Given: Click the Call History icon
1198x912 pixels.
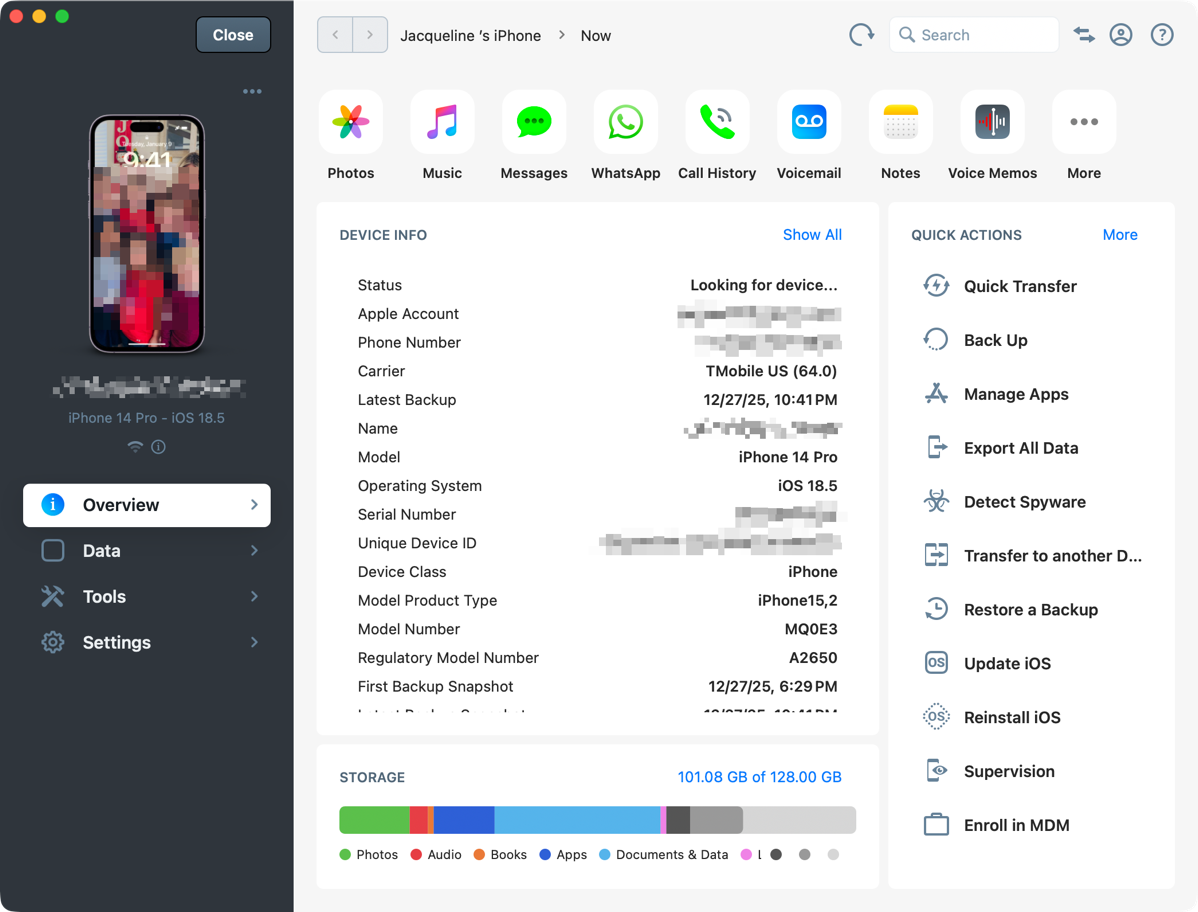Looking at the screenshot, I should [717, 123].
